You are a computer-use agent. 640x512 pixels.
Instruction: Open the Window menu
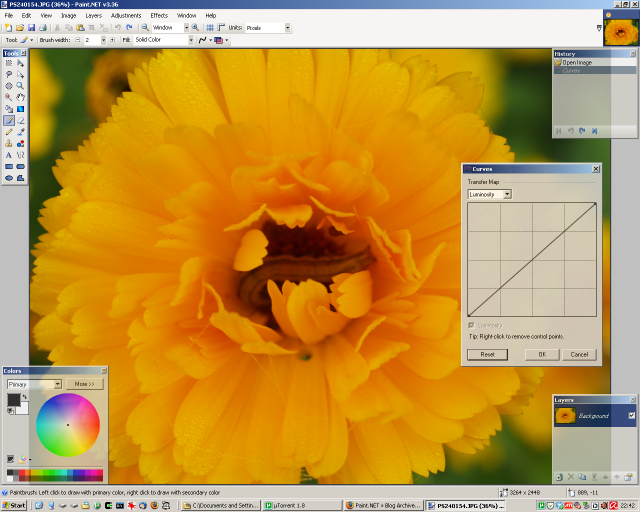186,16
